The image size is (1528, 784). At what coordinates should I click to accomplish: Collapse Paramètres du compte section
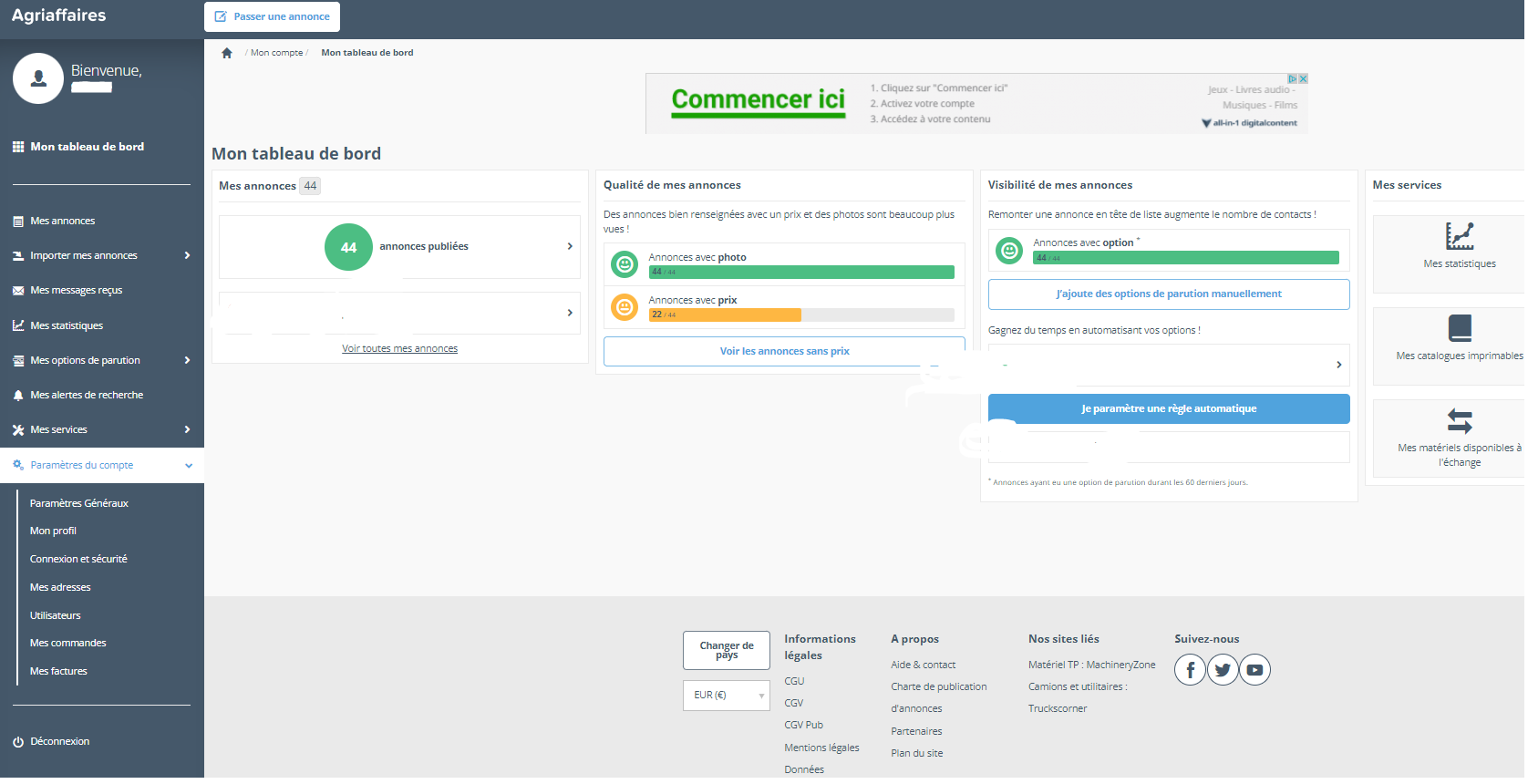coord(189,466)
